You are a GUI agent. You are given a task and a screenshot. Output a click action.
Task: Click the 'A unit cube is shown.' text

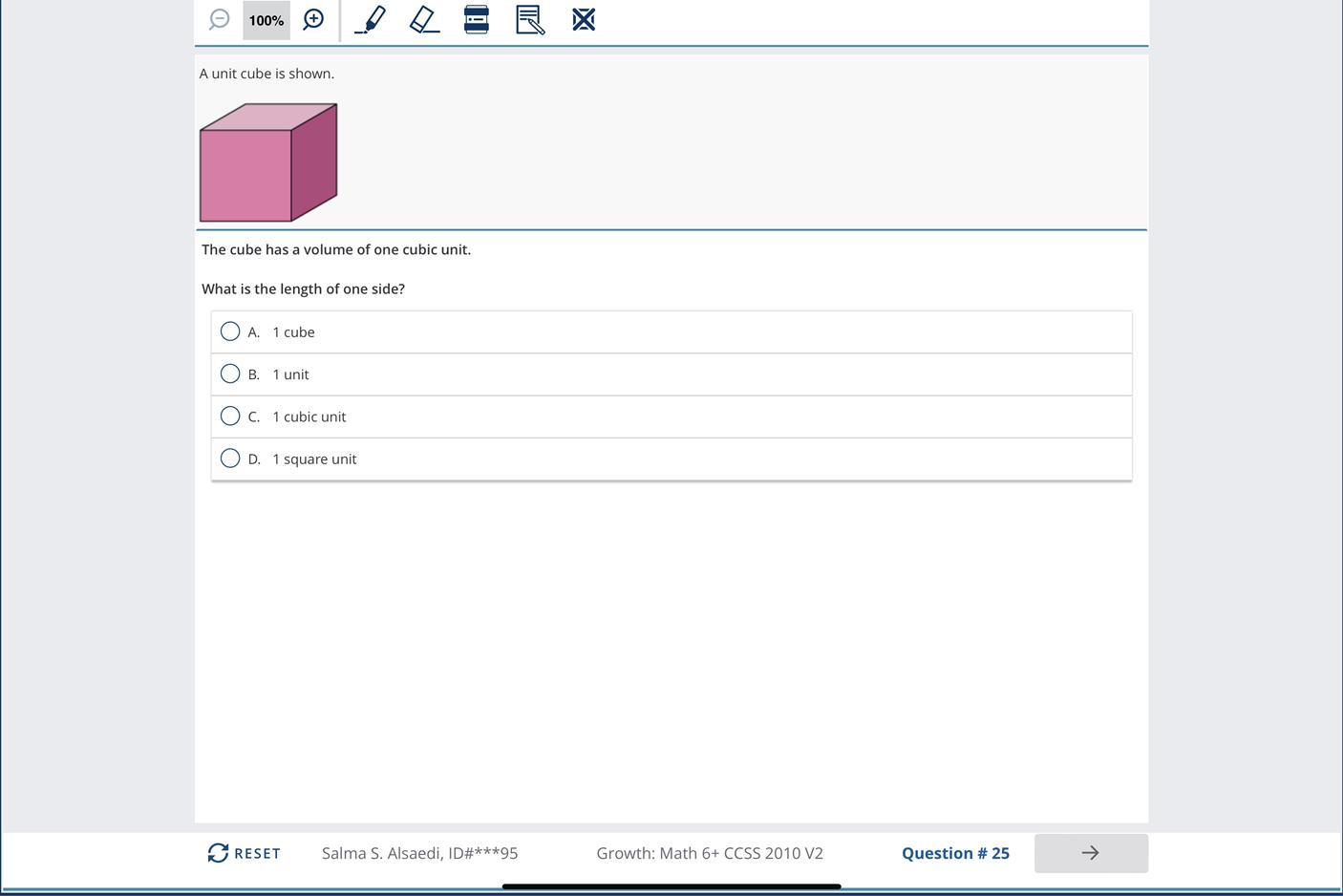(266, 74)
